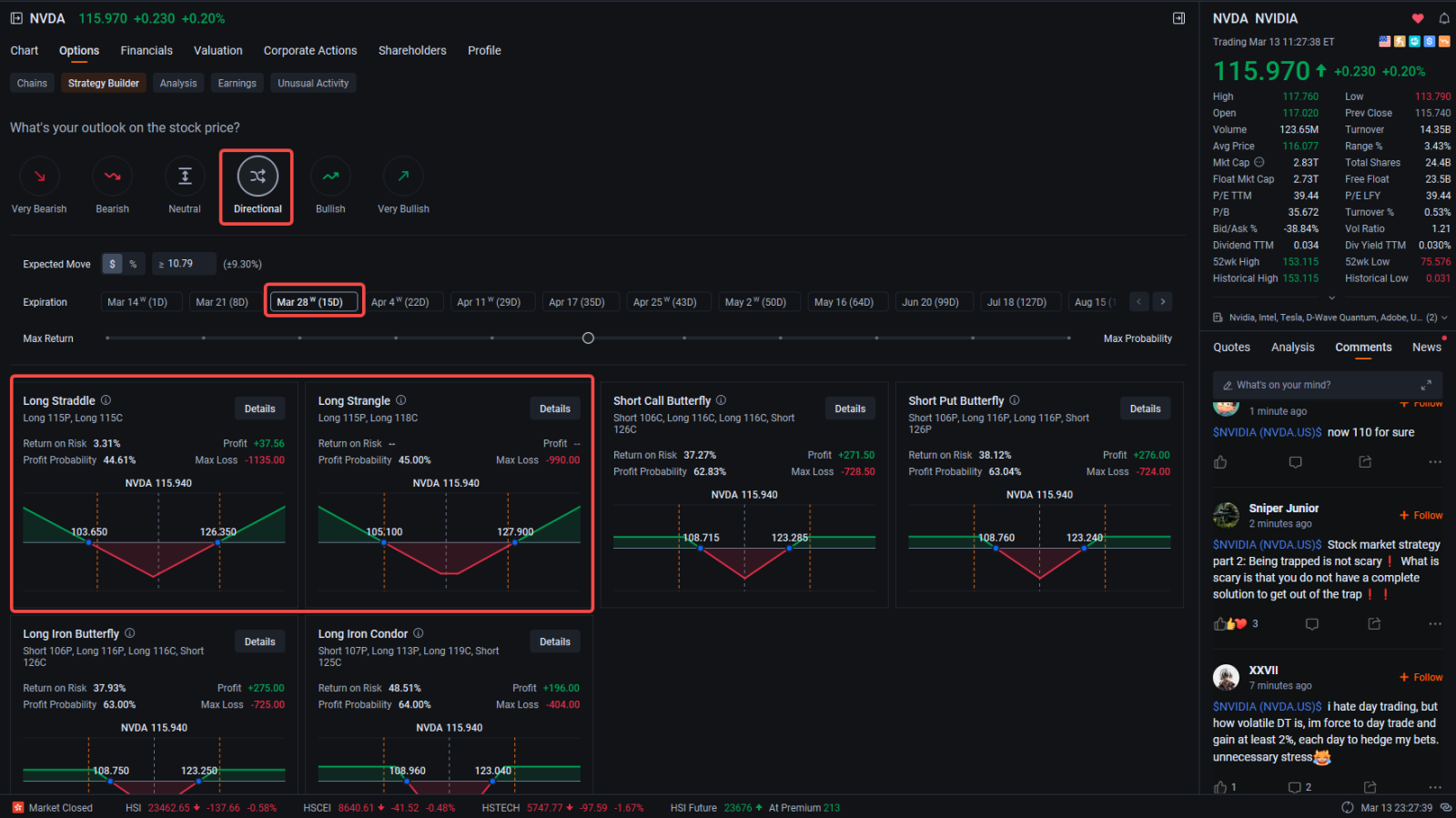Open info icon next to Long Iron Condor
The image size is (1456, 818).
tap(418, 633)
